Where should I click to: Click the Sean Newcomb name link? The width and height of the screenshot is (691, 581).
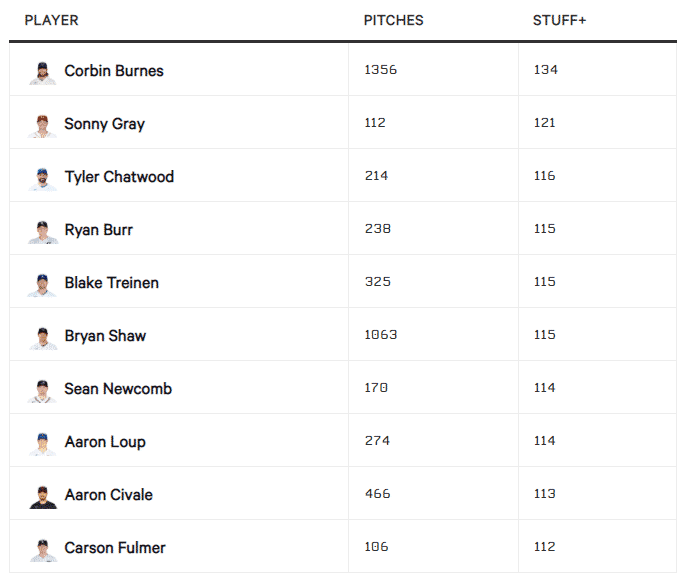point(118,389)
